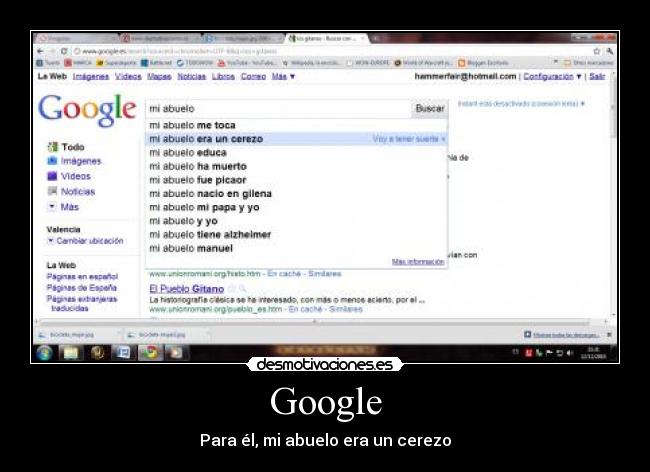Select suggestion mi abuelo tiene alzheimer

tap(296, 235)
